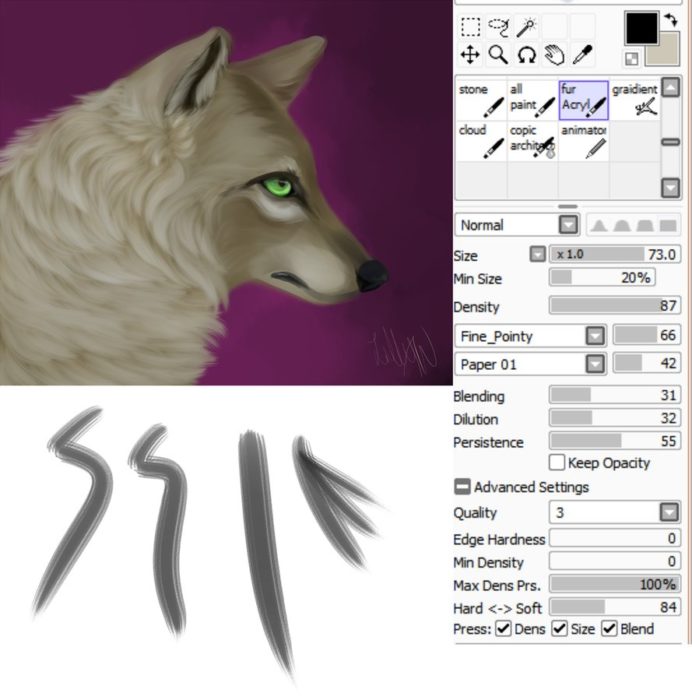Choose the all paint brush preset
This screenshot has height=700, width=692.
(x=533, y=100)
